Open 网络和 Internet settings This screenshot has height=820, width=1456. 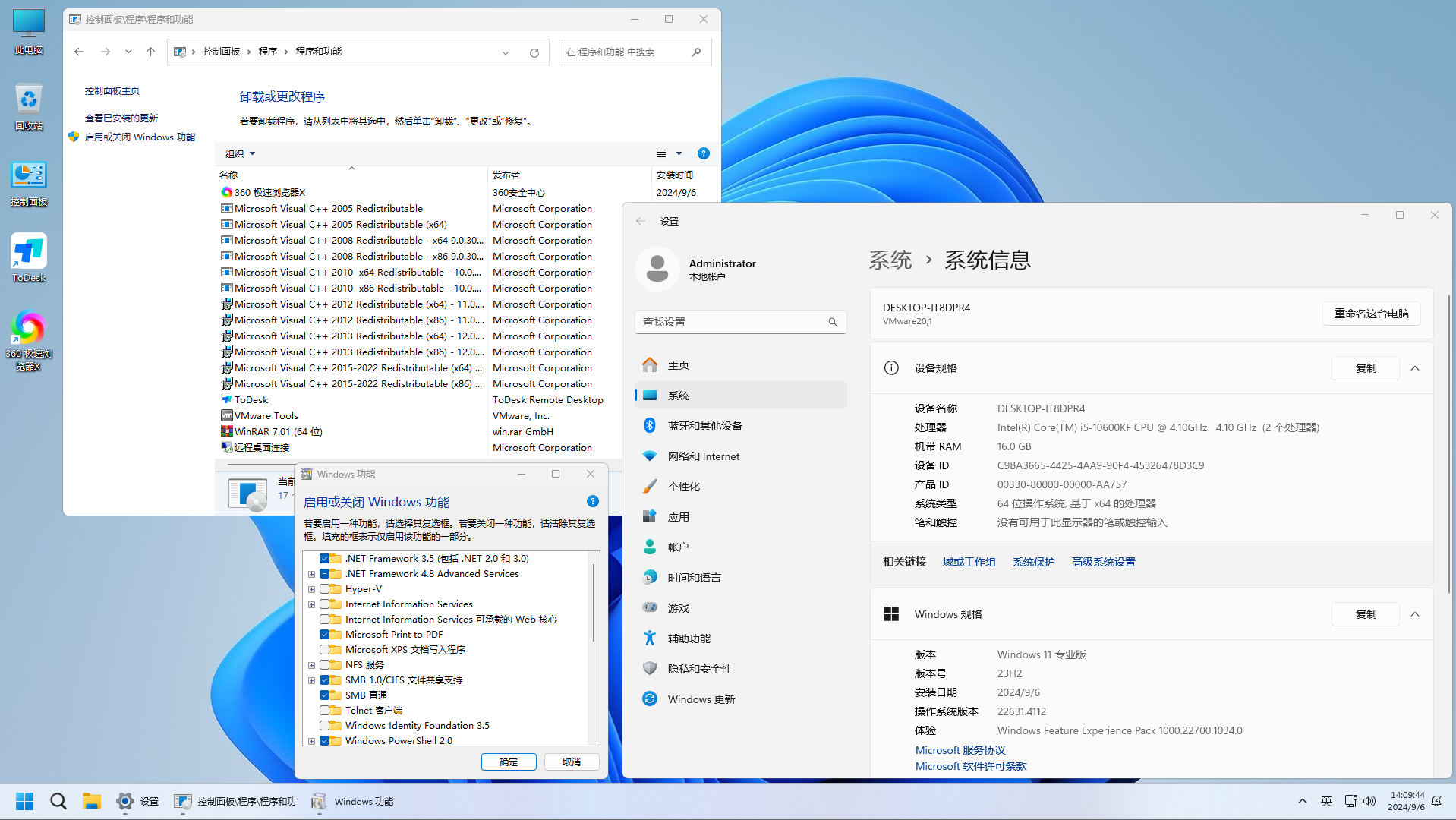point(741,456)
